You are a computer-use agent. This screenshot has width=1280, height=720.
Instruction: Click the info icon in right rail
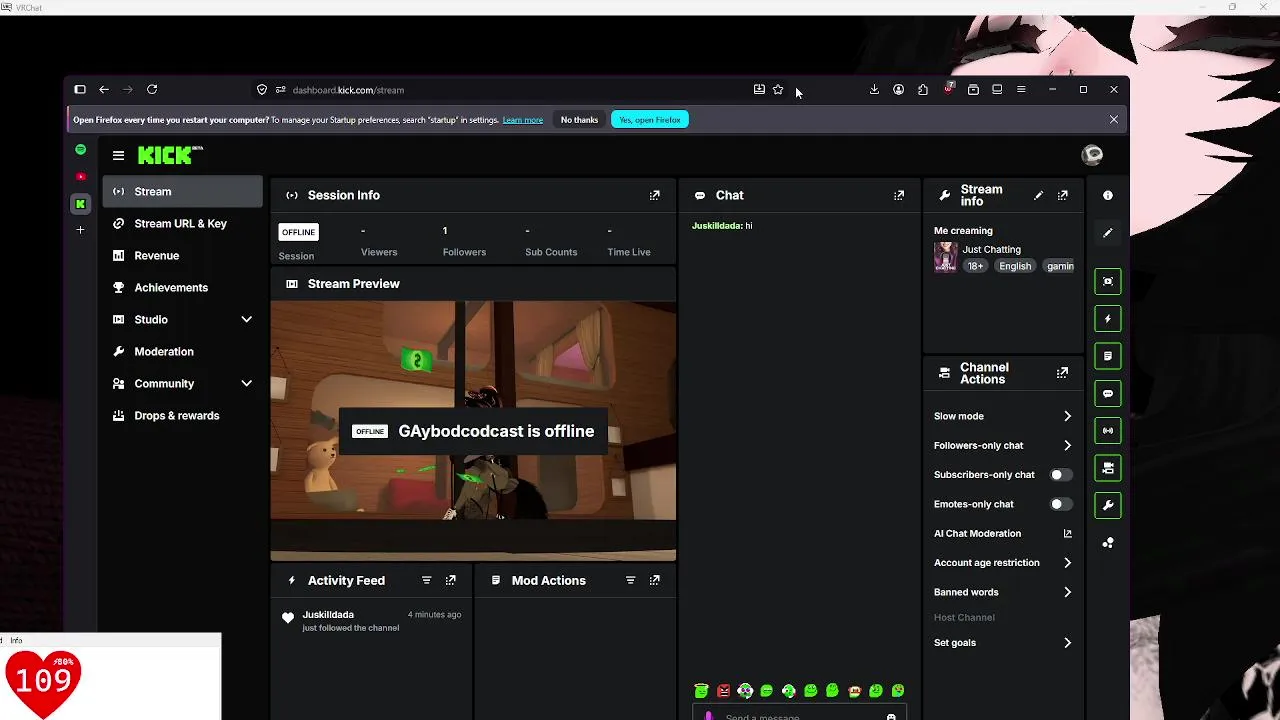pos(1107,195)
